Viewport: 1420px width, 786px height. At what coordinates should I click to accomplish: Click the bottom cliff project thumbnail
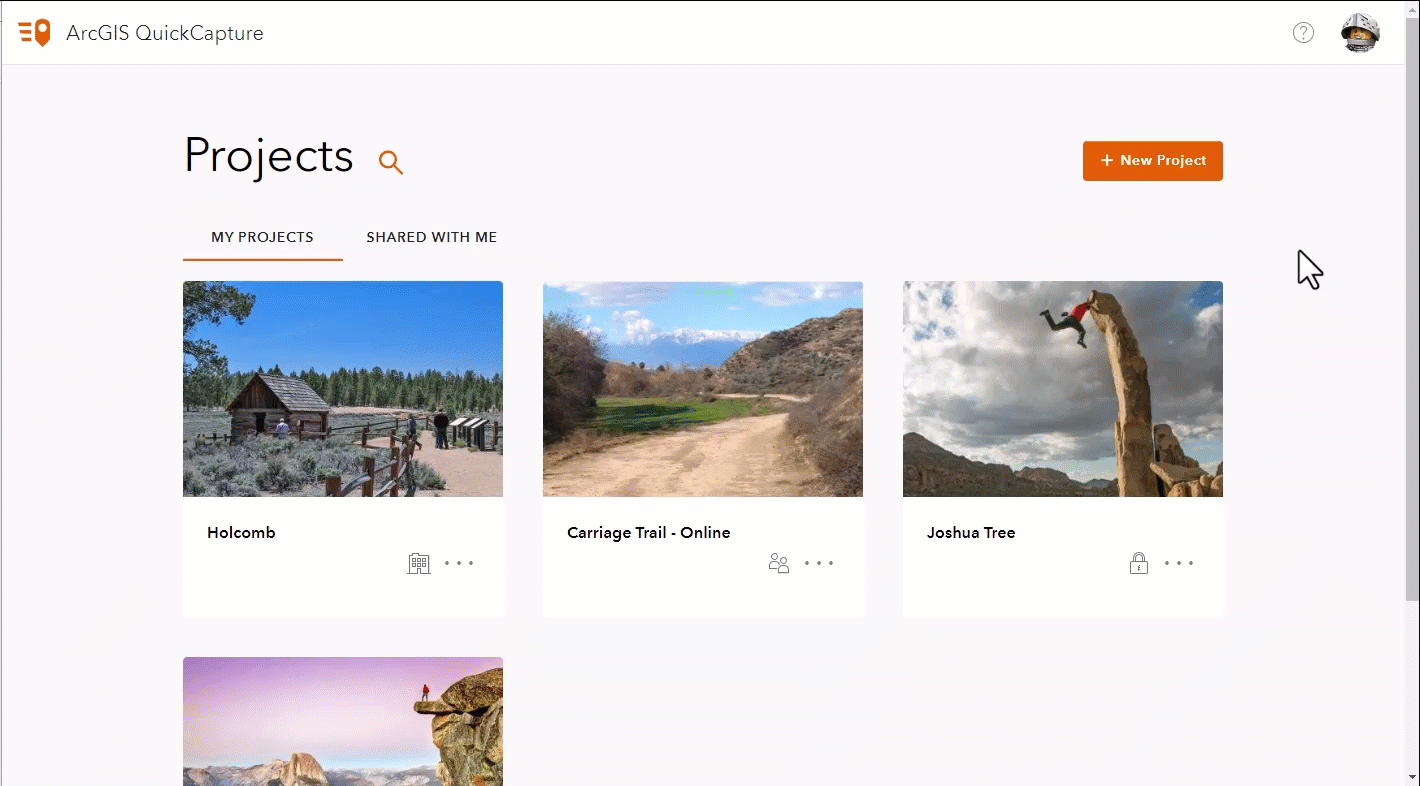pyautogui.click(x=342, y=721)
